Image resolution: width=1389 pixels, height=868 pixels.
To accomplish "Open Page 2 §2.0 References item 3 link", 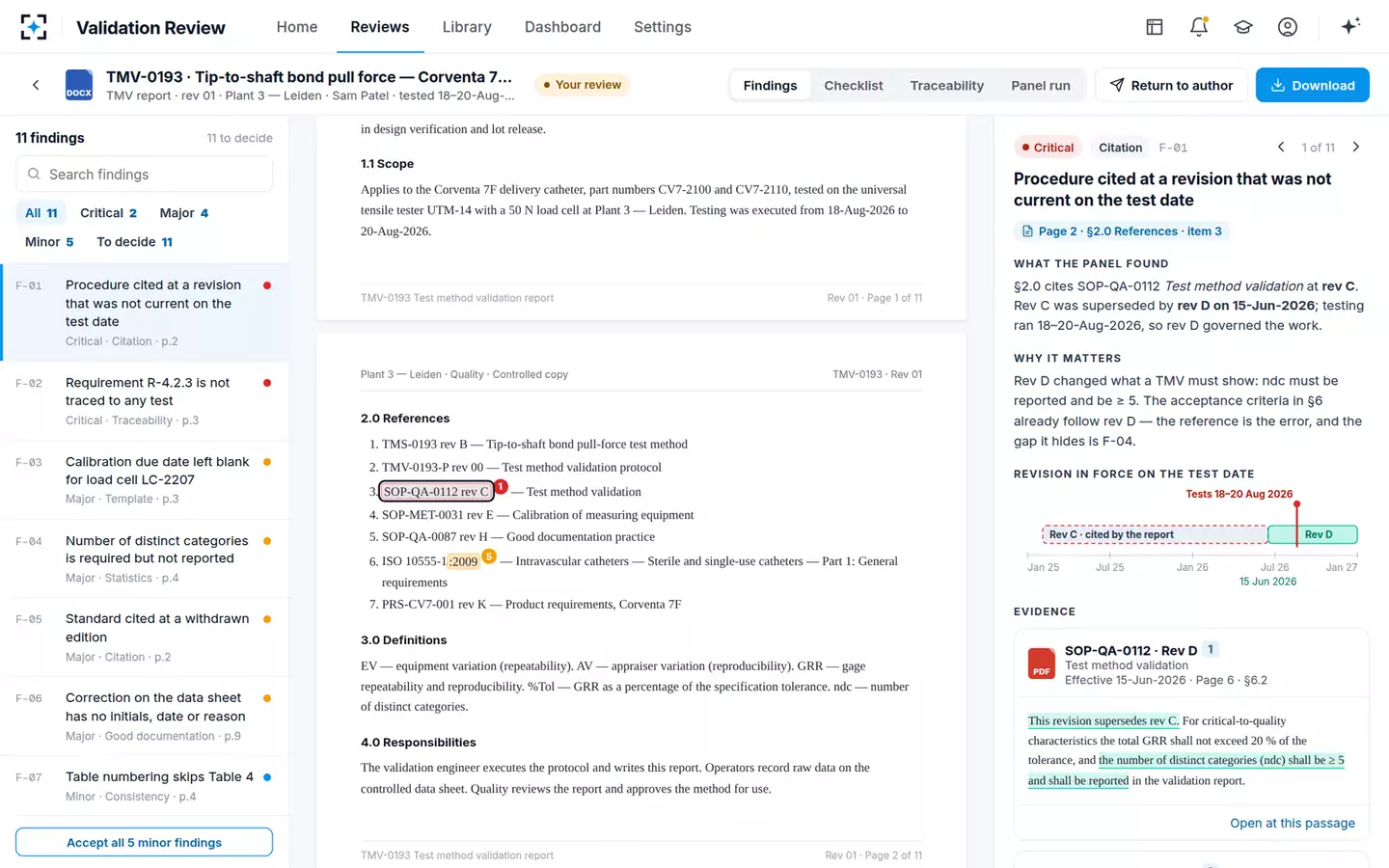I will click(1121, 231).
